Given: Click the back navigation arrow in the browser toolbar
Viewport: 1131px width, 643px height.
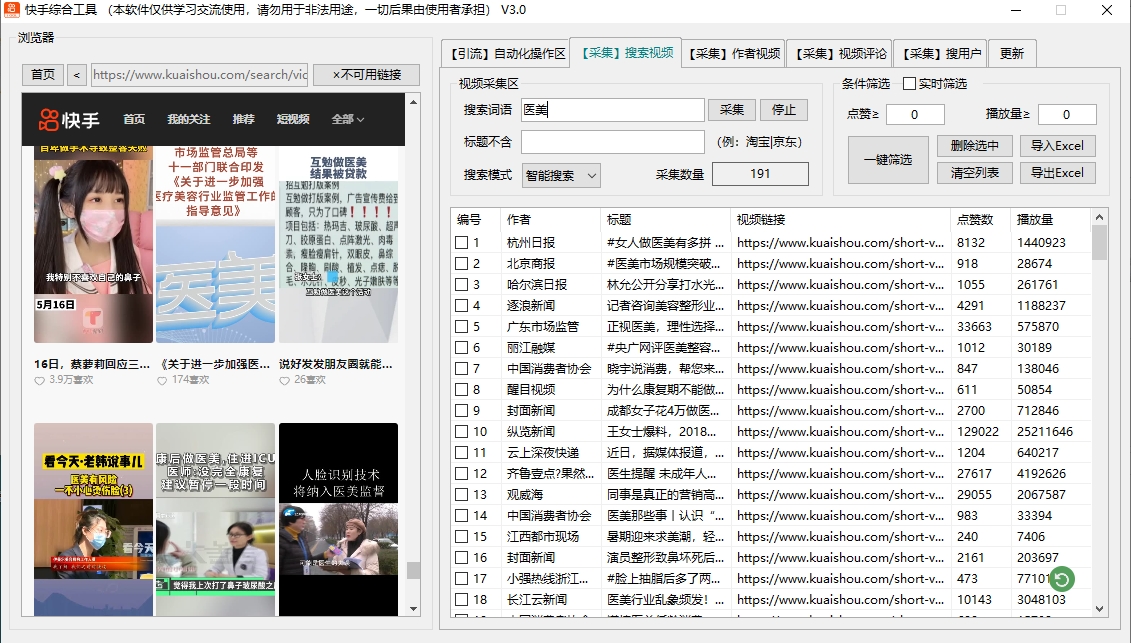Looking at the screenshot, I should (76, 74).
